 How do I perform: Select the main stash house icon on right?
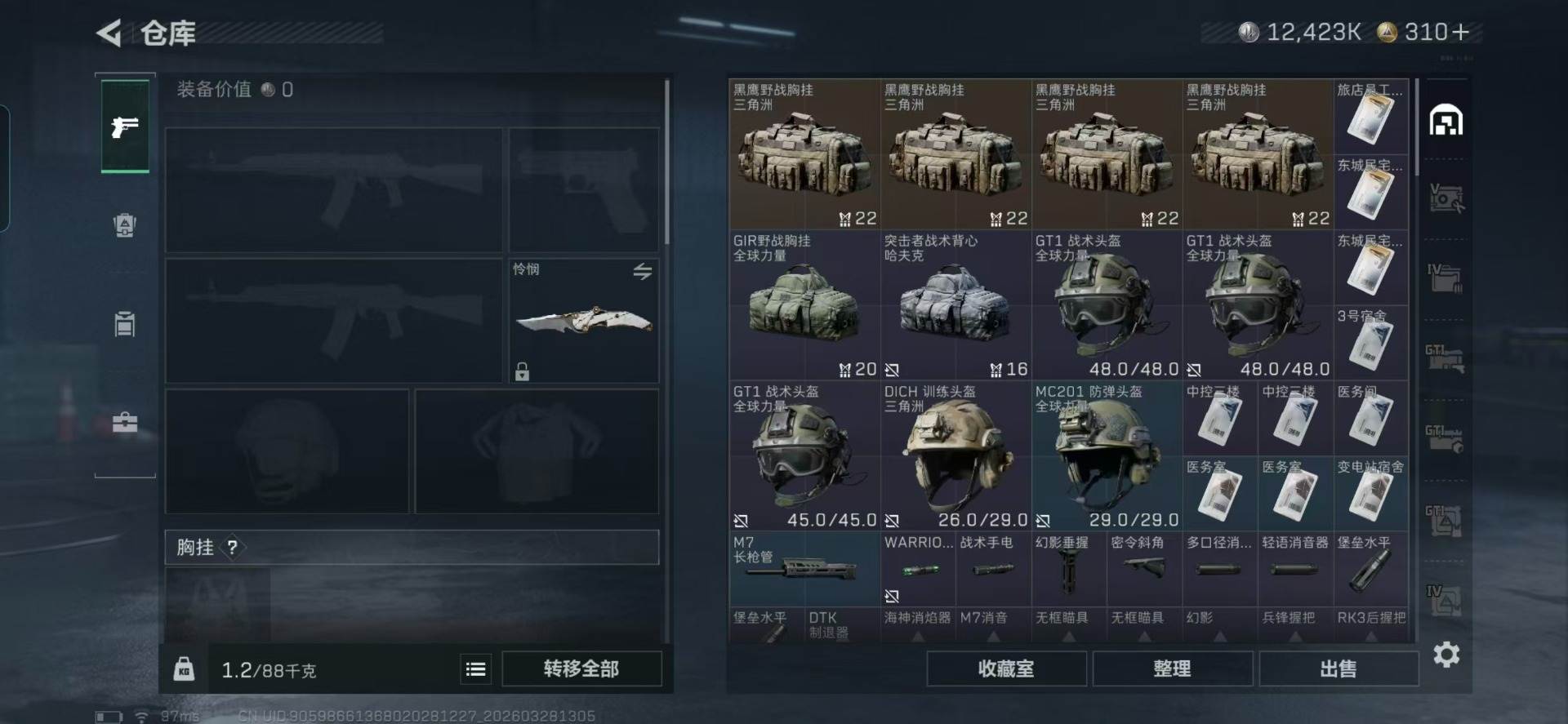point(1445,120)
